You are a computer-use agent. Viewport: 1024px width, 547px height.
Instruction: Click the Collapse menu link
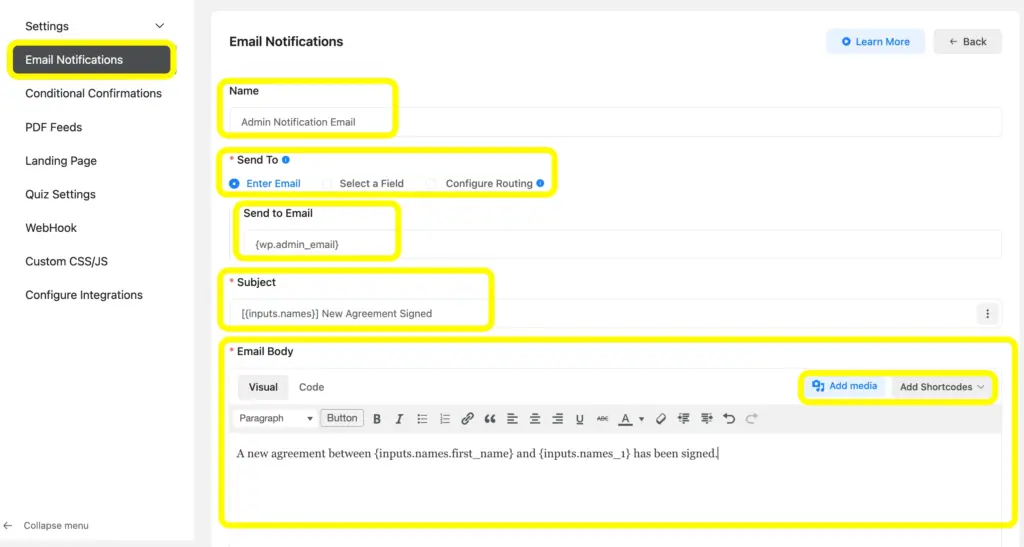pyautogui.click(x=56, y=525)
